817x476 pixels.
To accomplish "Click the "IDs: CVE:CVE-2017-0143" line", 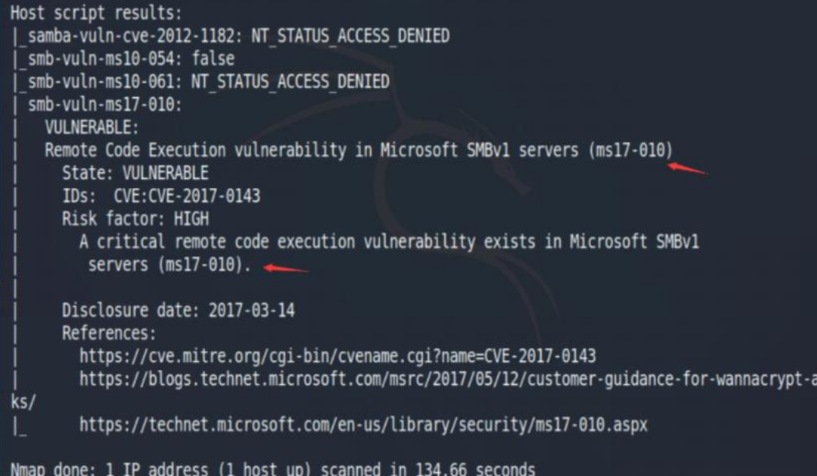I will (161, 196).
